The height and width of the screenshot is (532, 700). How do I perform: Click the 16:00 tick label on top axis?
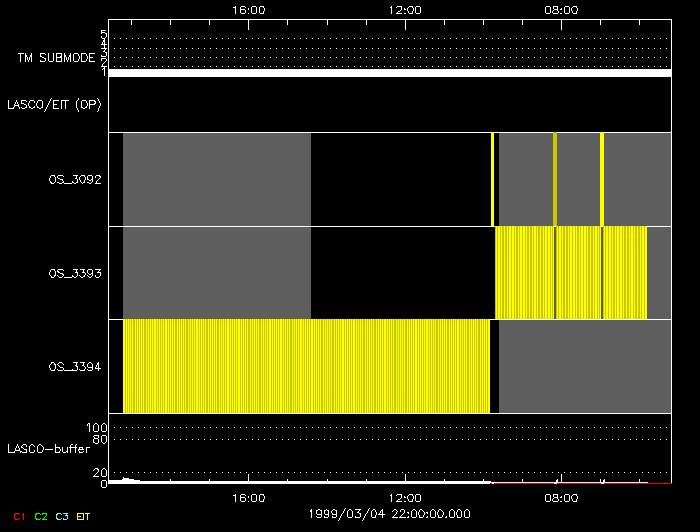point(248,10)
